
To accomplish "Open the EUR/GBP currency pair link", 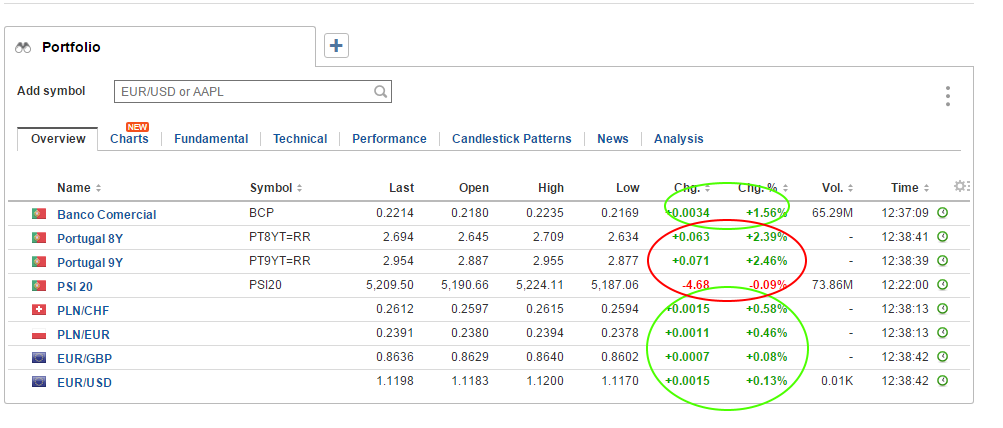I will pyautogui.click(x=85, y=357).
